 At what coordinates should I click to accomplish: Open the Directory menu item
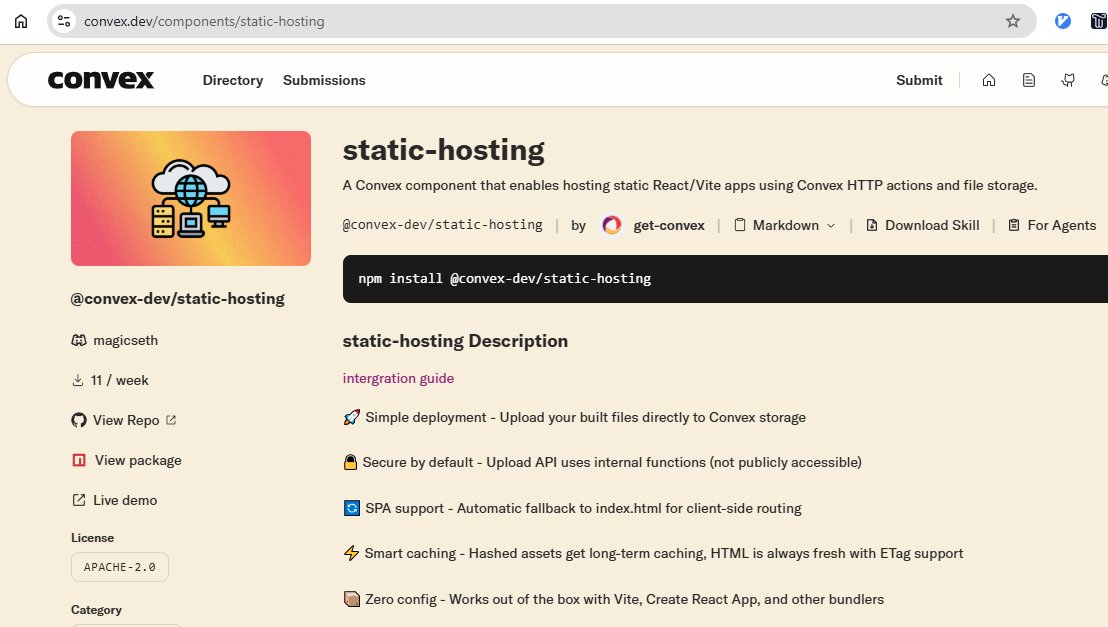232,81
